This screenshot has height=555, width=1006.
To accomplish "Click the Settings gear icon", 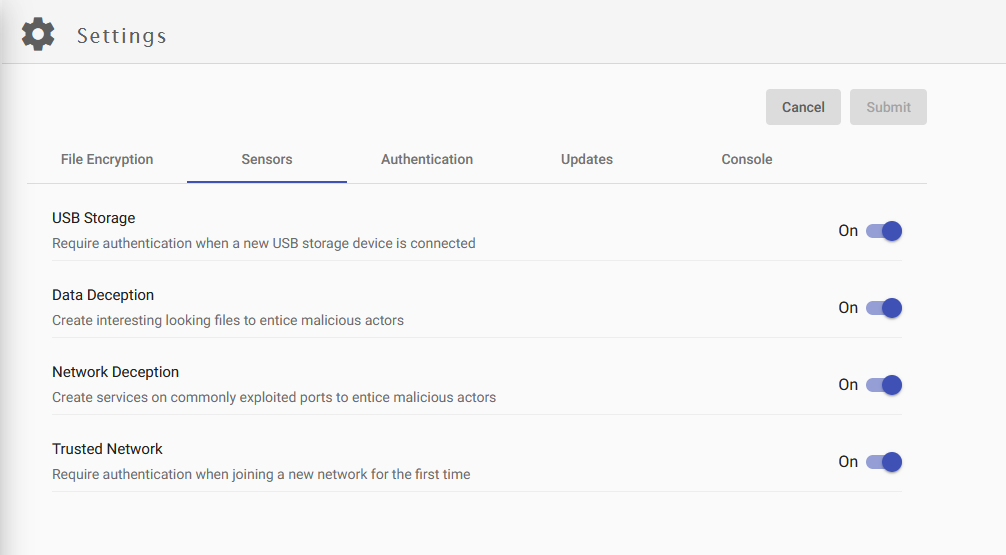I will 38,34.
